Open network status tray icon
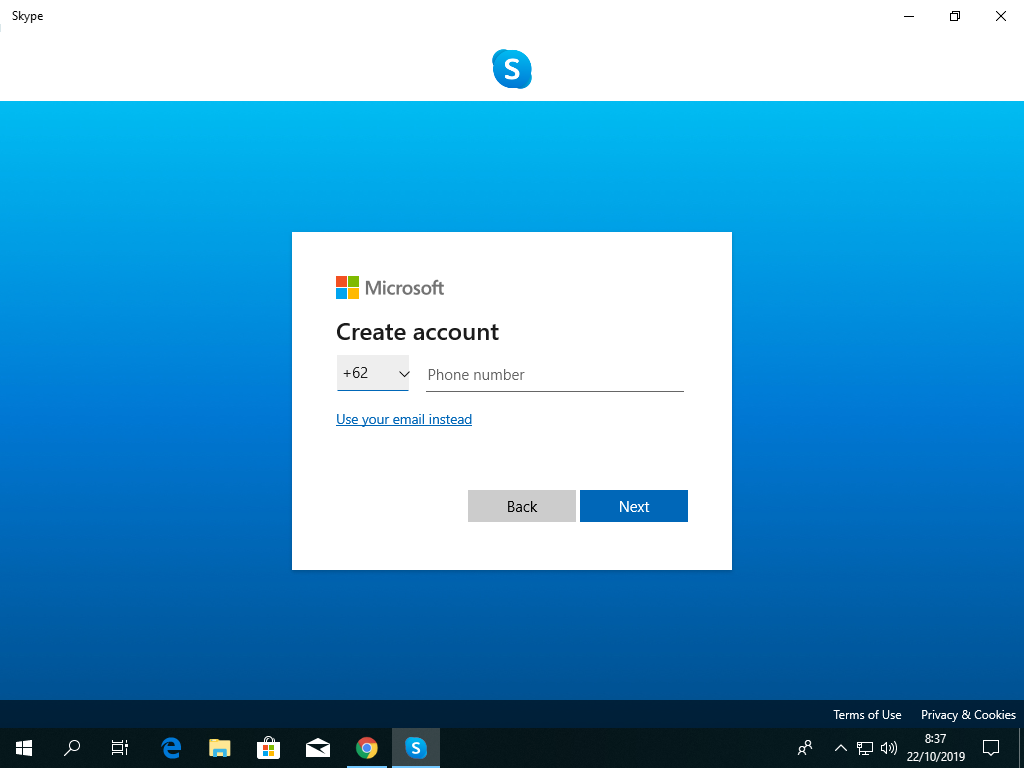 865,748
